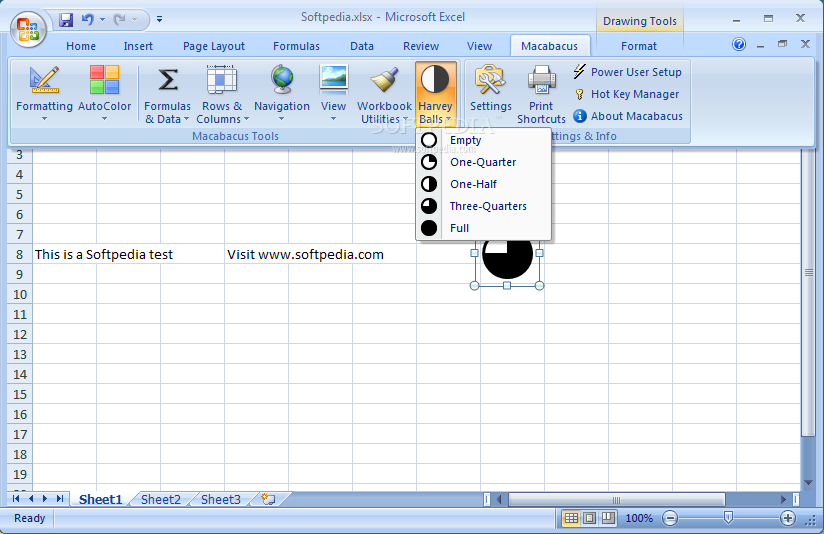Click the Print Shortcuts printer icon
Viewport: 824px width, 534px height.
tap(542, 79)
